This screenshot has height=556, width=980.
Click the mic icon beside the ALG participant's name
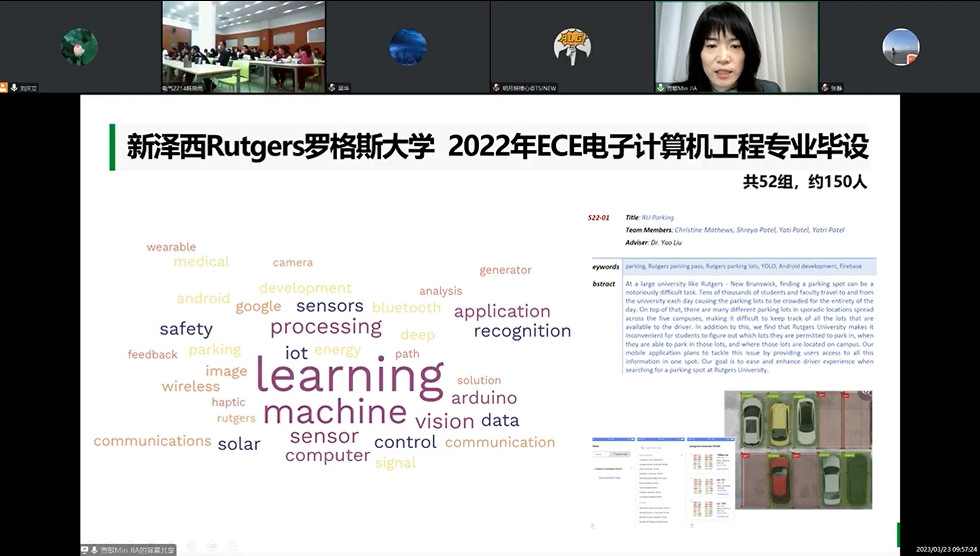pyautogui.click(x=496, y=88)
